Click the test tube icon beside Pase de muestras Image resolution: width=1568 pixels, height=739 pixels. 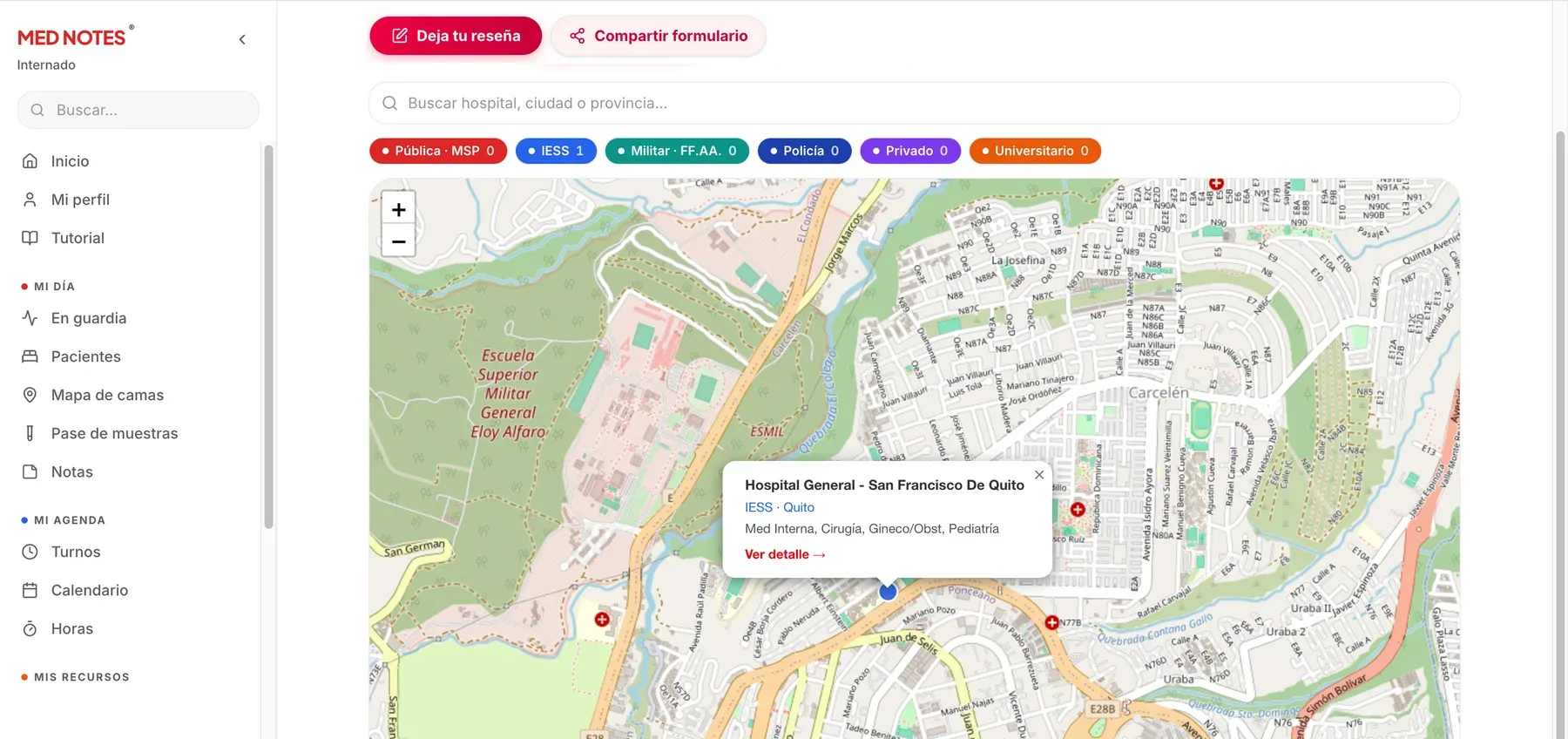(30, 433)
